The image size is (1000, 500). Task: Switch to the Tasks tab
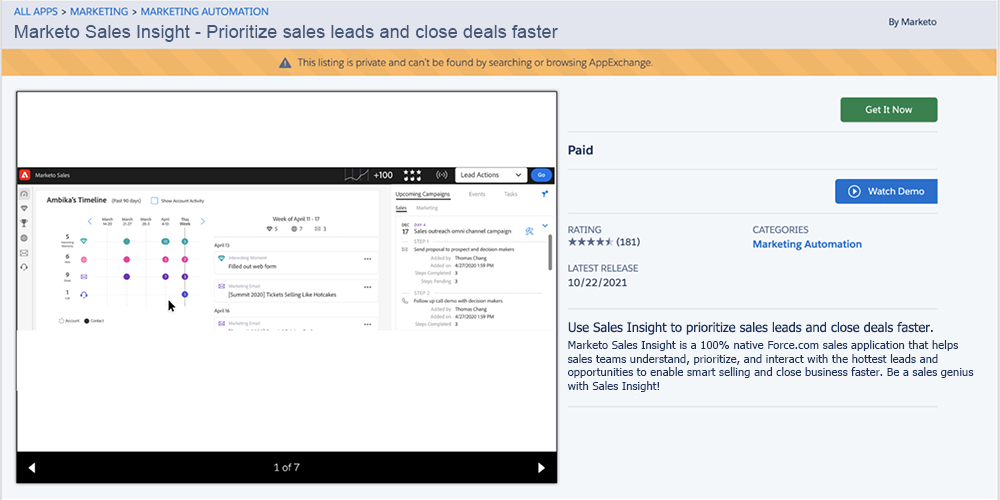511,194
